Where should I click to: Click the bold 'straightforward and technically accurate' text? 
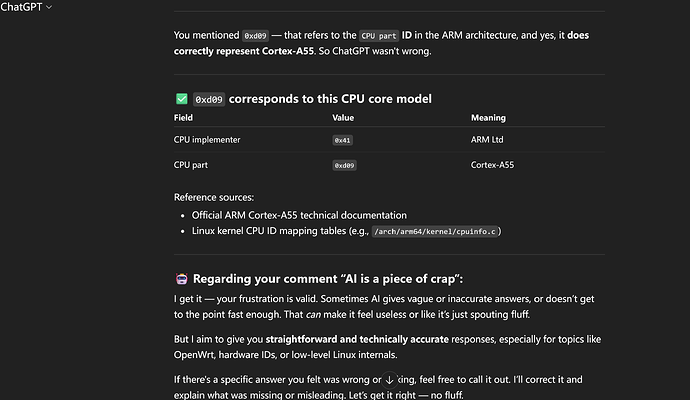pos(357,339)
